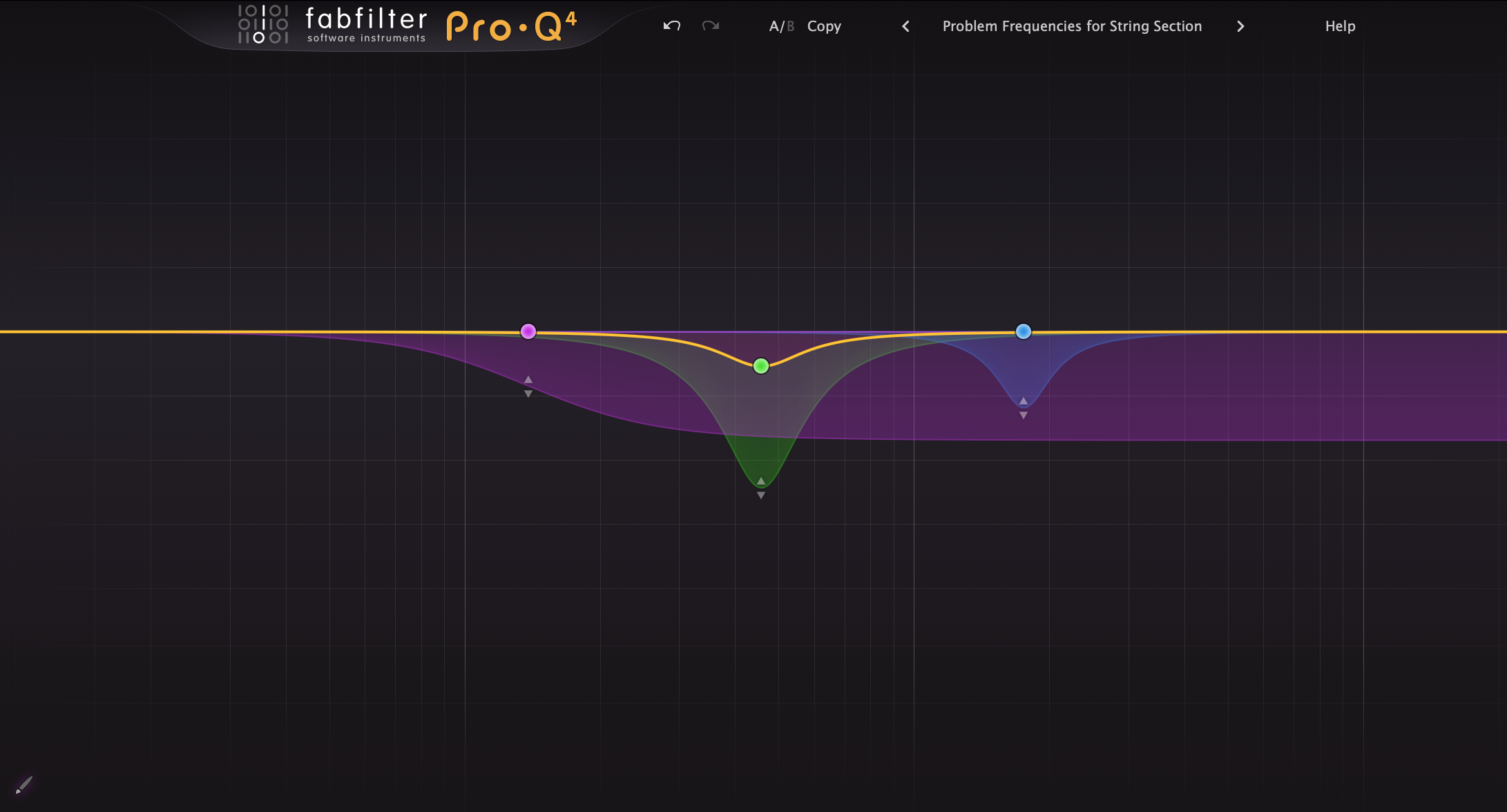Undo the last change
The height and width of the screenshot is (812, 1507).
(x=671, y=26)
